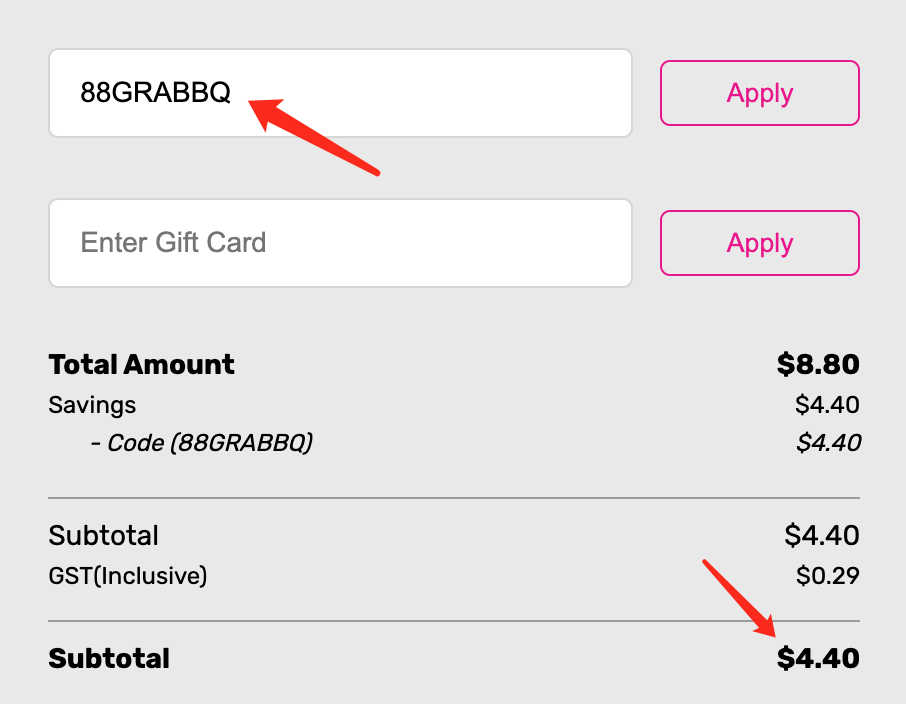Screen dimensions: 906x704
Task: Select the bold final $4.40 amount
Action: pos(818,658)
